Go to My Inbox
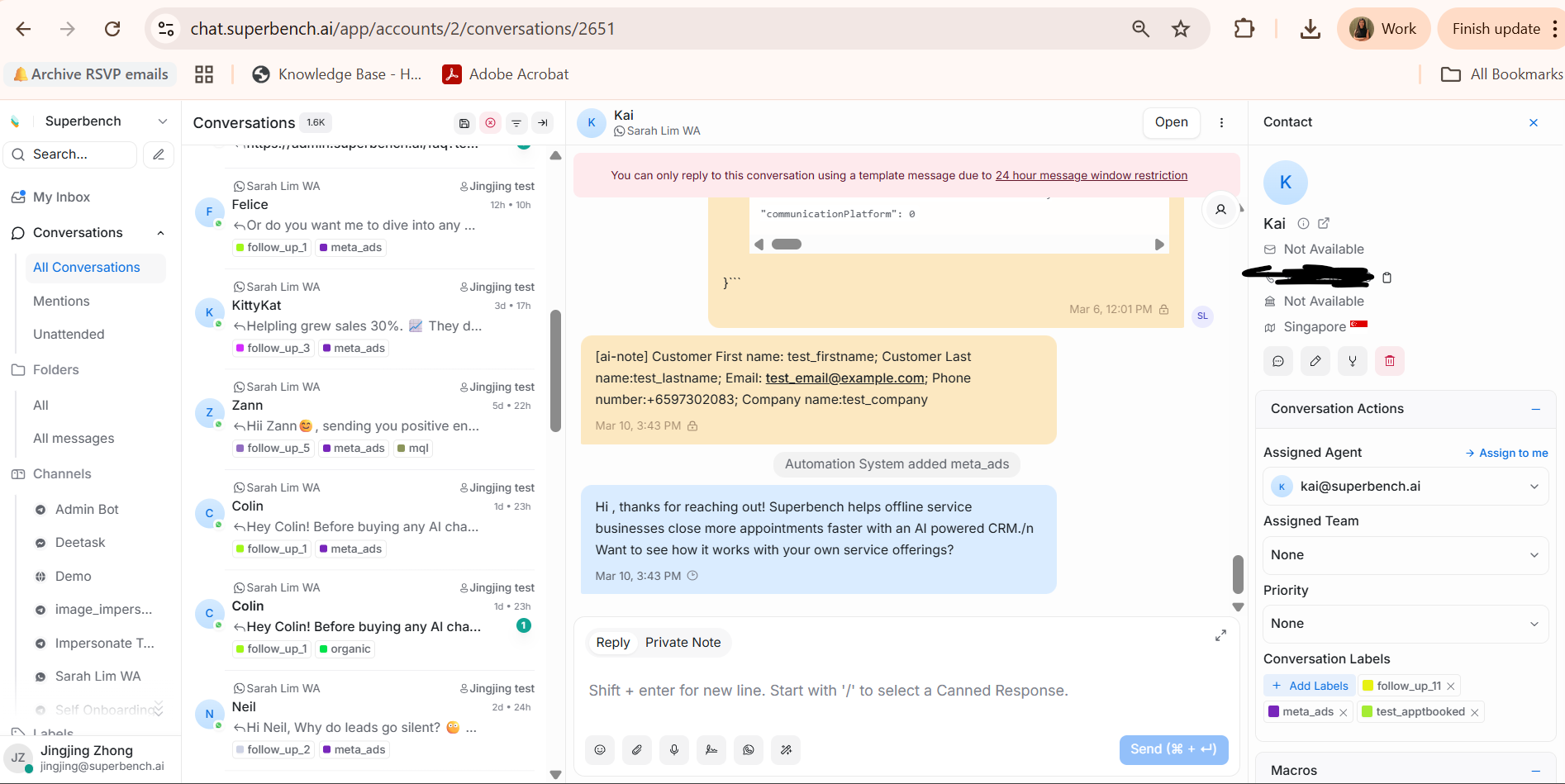 click(61, 197)
